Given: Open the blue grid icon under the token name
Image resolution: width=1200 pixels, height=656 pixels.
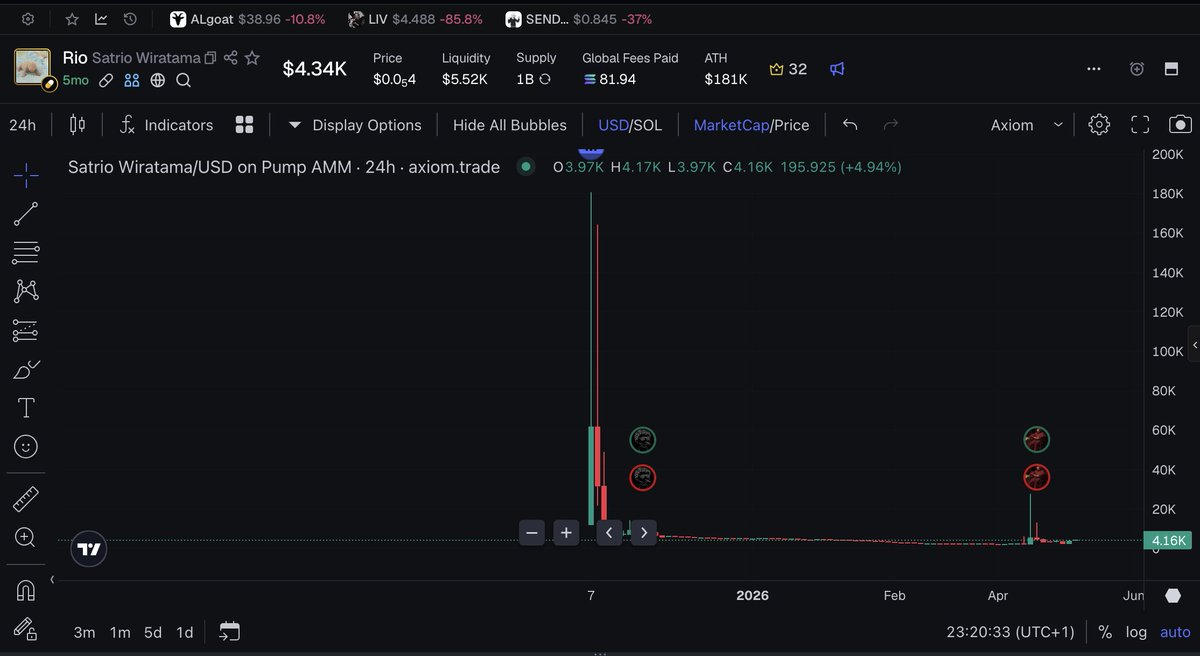Looking at the screenshot, I should 132,80.
